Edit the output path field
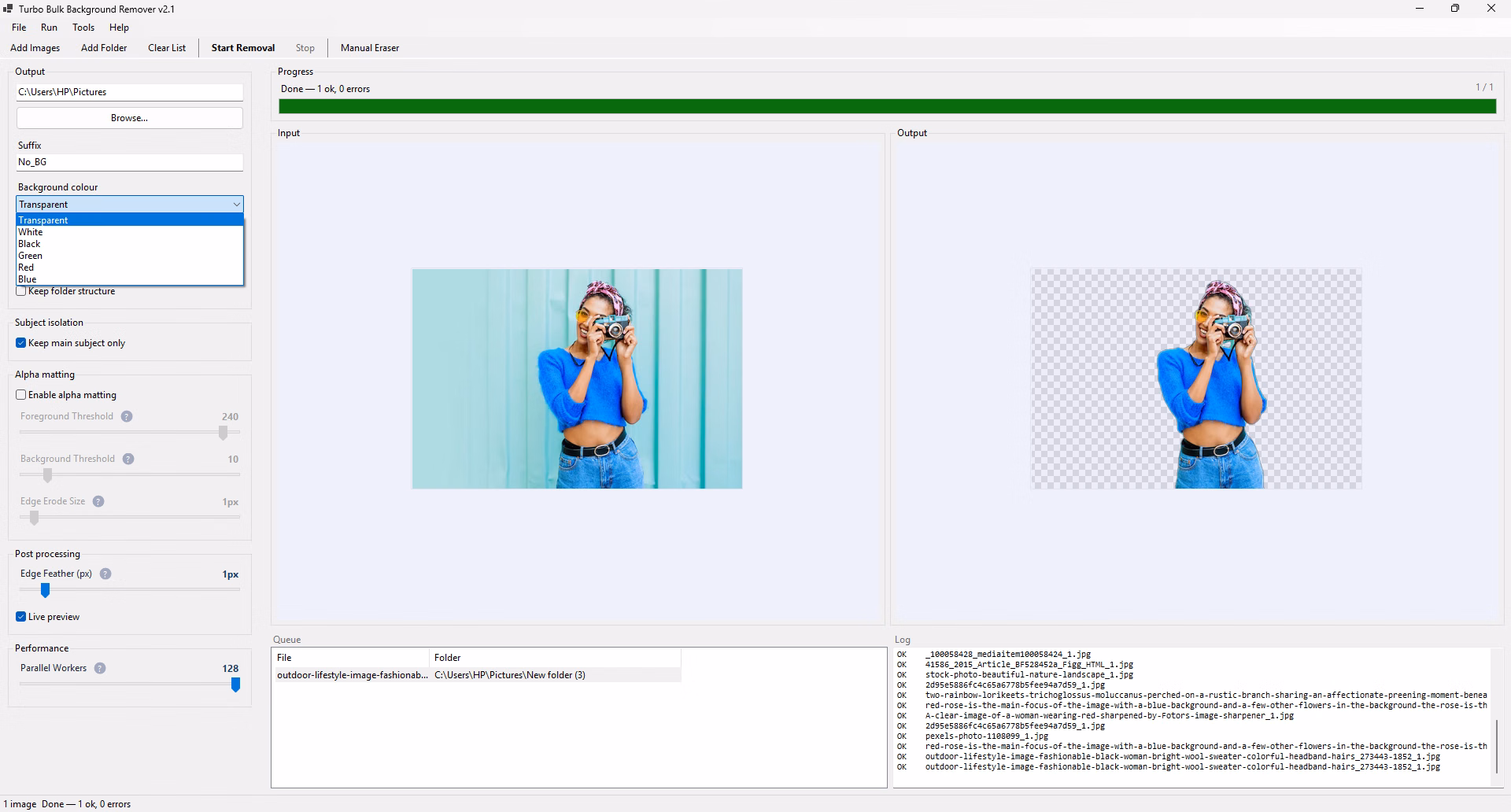Image resolution: width=1511 pixels, height=812 pixels. point(130,92)
